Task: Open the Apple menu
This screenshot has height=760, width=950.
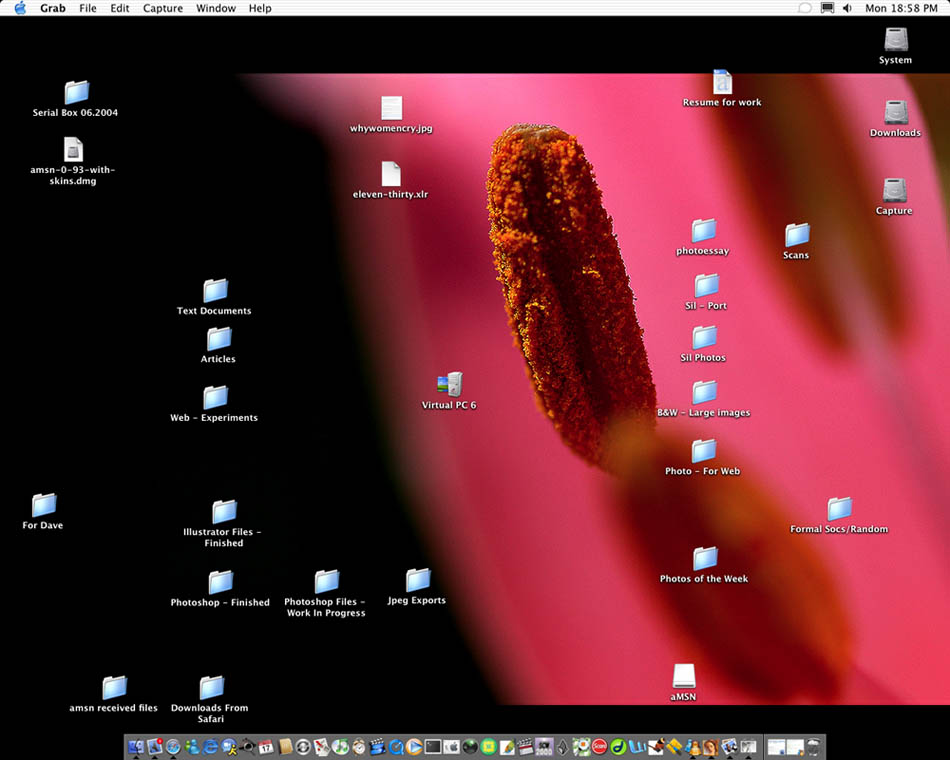Action: coord(19,8)
